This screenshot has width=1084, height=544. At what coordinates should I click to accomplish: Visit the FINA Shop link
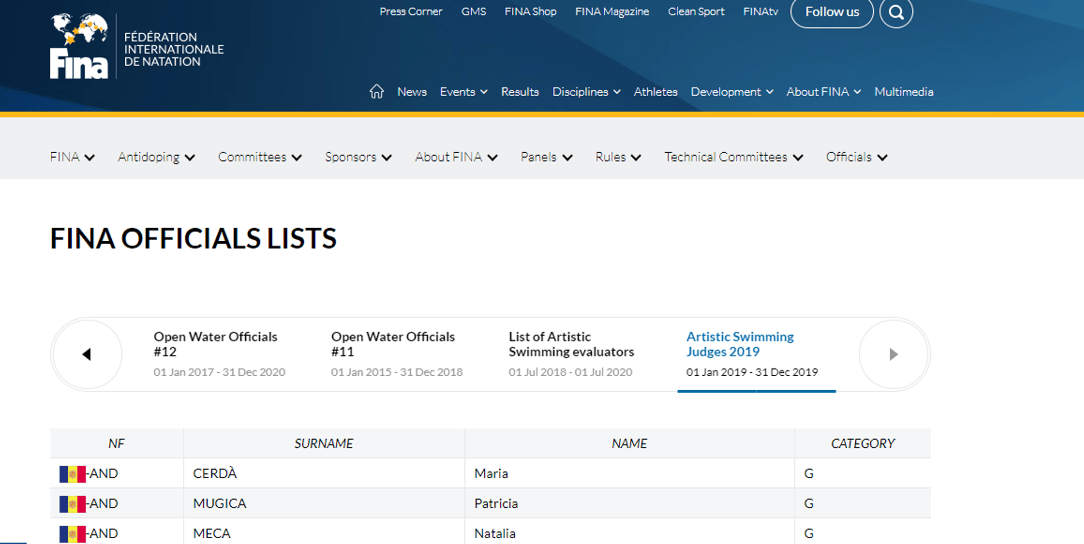tap(530, 11)
